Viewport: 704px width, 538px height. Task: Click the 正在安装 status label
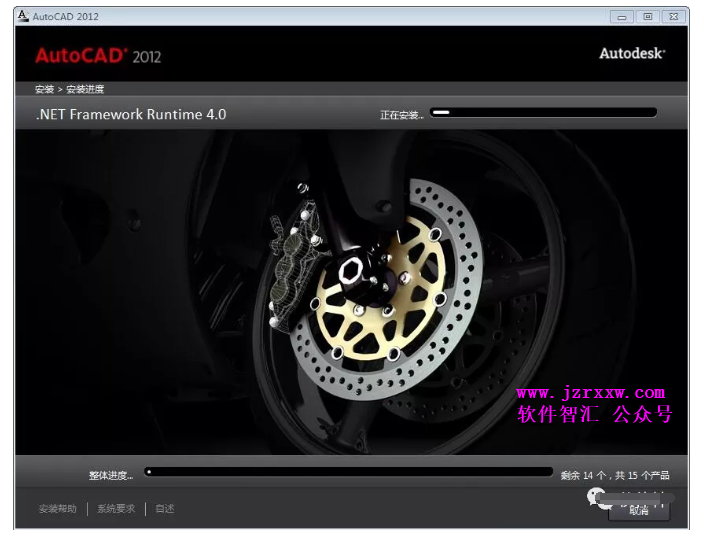[x=402, y=115]
